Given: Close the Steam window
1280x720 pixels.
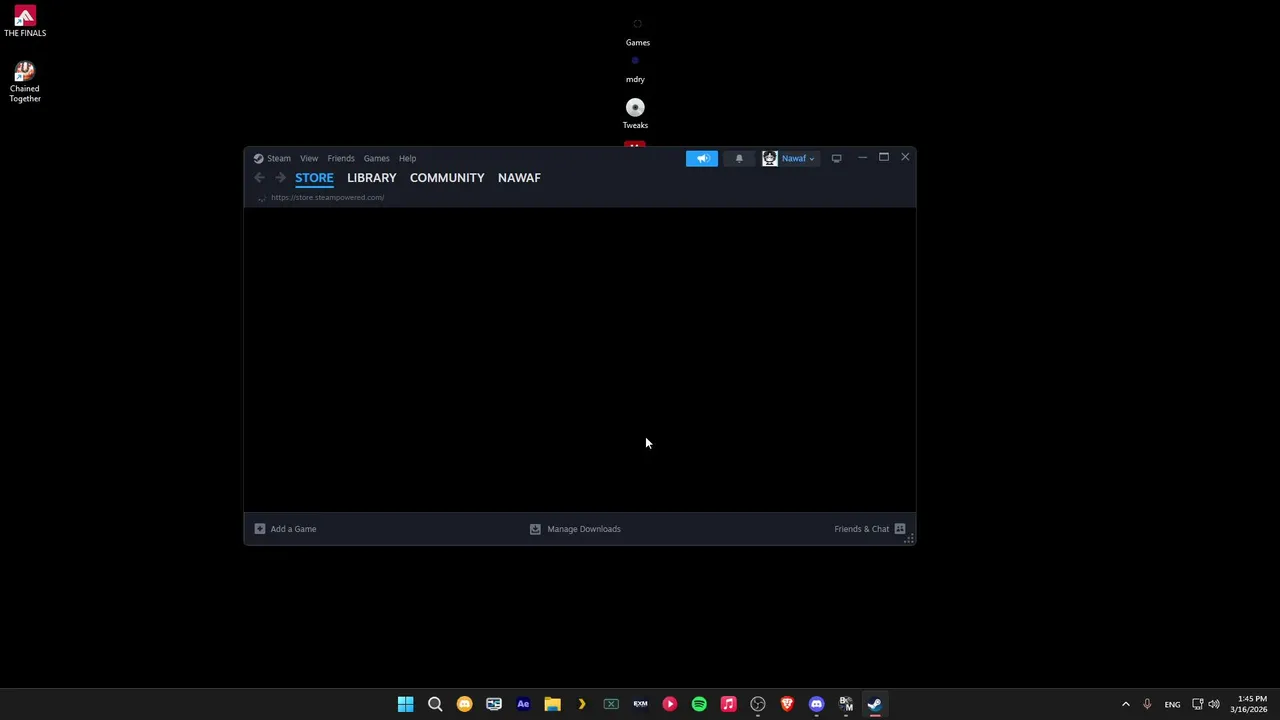Looking at the screenshot, I should pyautogui.click(x=905, y=158).
